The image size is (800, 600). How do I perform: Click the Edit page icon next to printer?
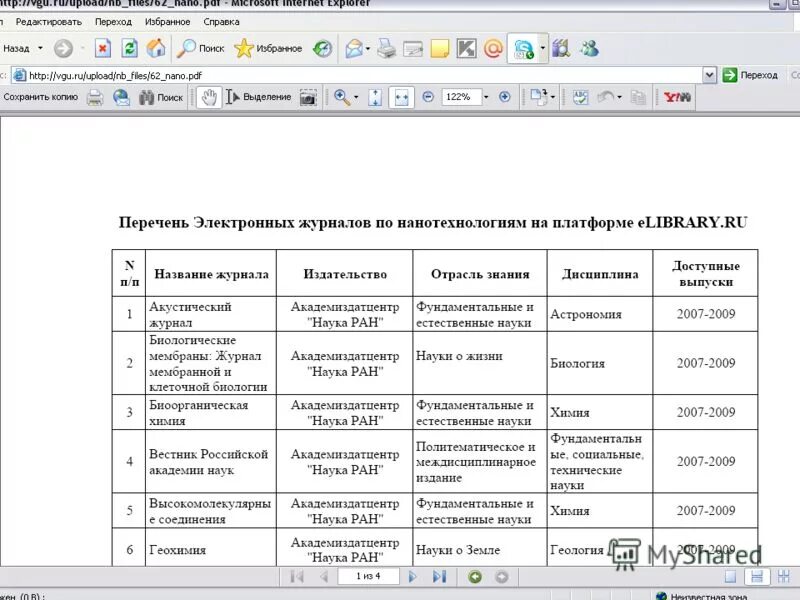(x=413, y=48)
